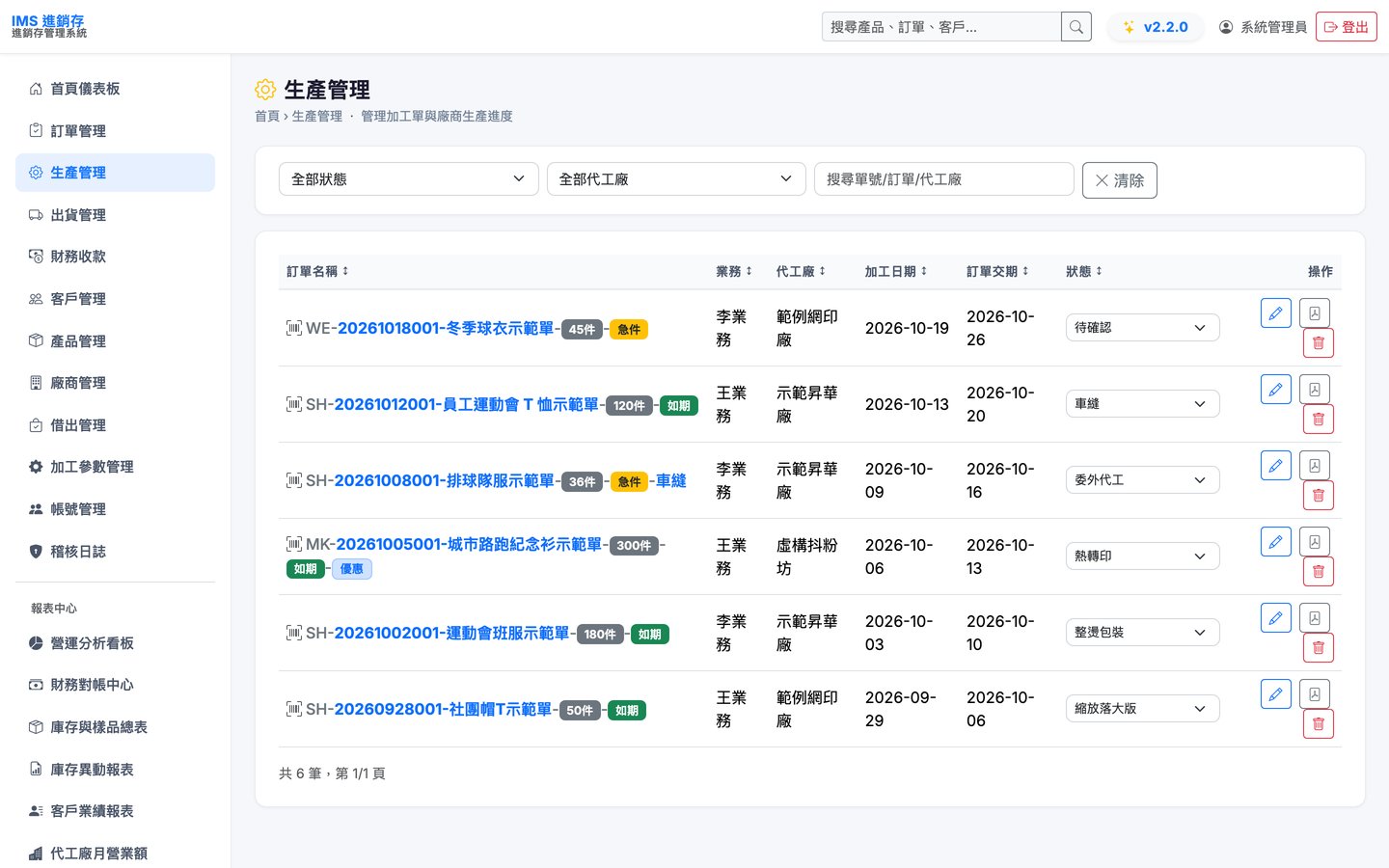Image resolution: width=1389 pixels, height=868 pixels.
Task: Open 訂單管理 in sidebar
Action: [x=115, y=131]
